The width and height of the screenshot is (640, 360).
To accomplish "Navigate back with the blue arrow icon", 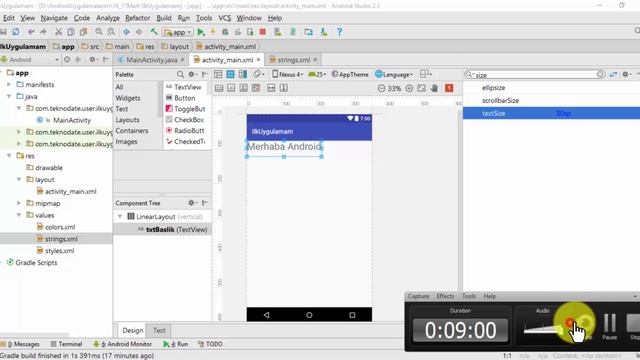I will coord(126,31).
